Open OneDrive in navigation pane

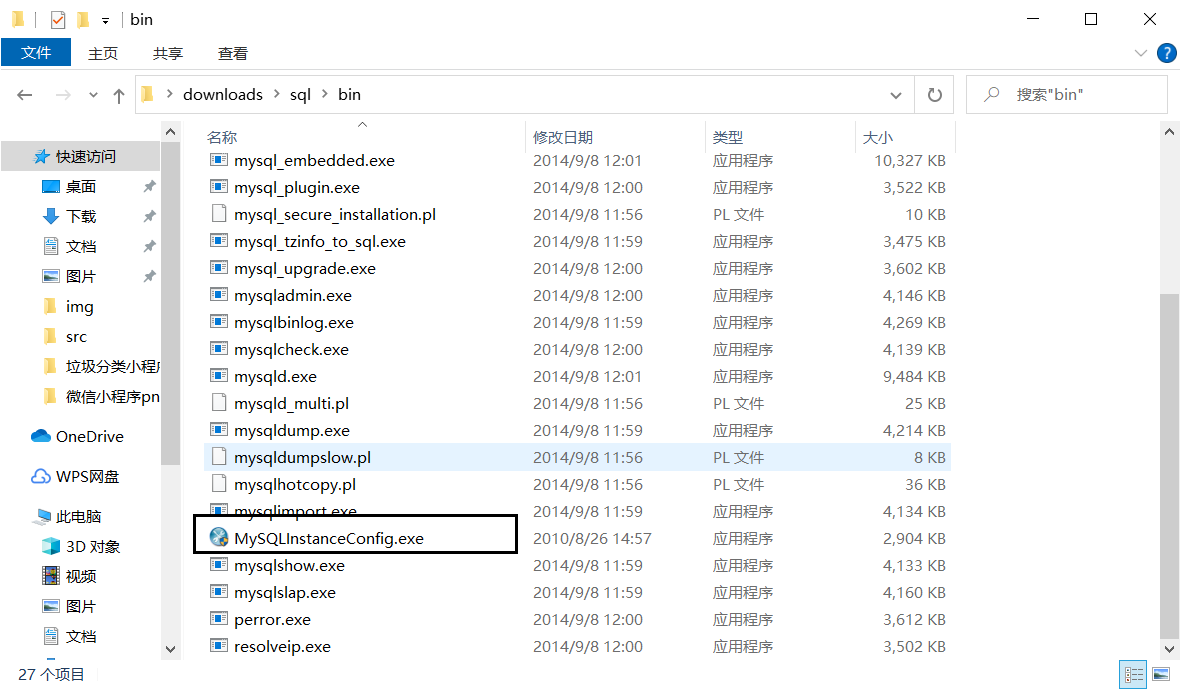tap(77, 436)
